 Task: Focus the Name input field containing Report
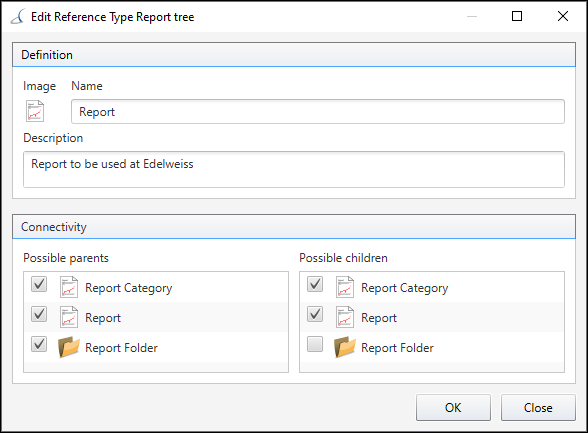point(318,112)
